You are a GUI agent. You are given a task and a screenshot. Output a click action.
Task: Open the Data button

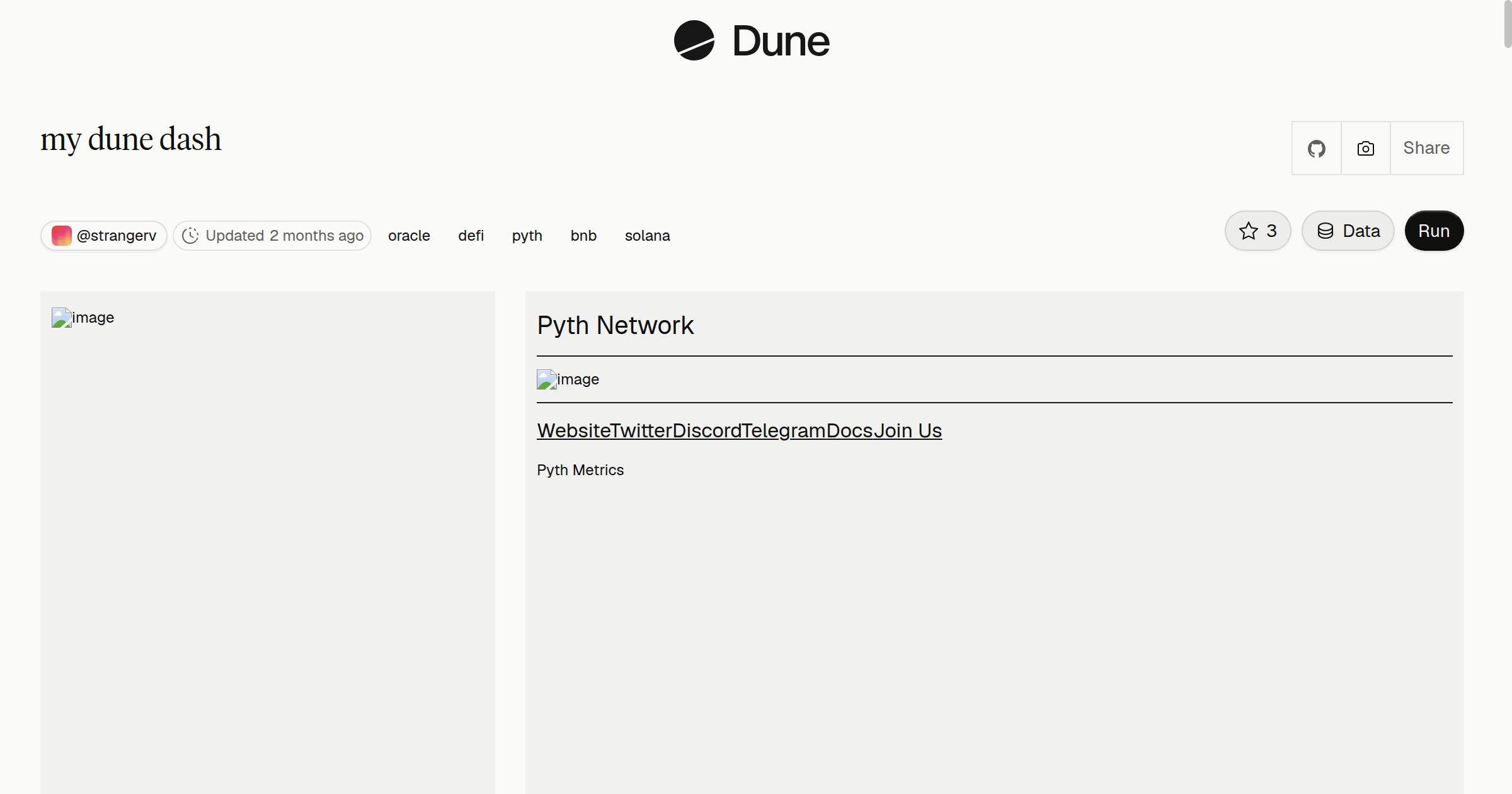click(1348, 231)
